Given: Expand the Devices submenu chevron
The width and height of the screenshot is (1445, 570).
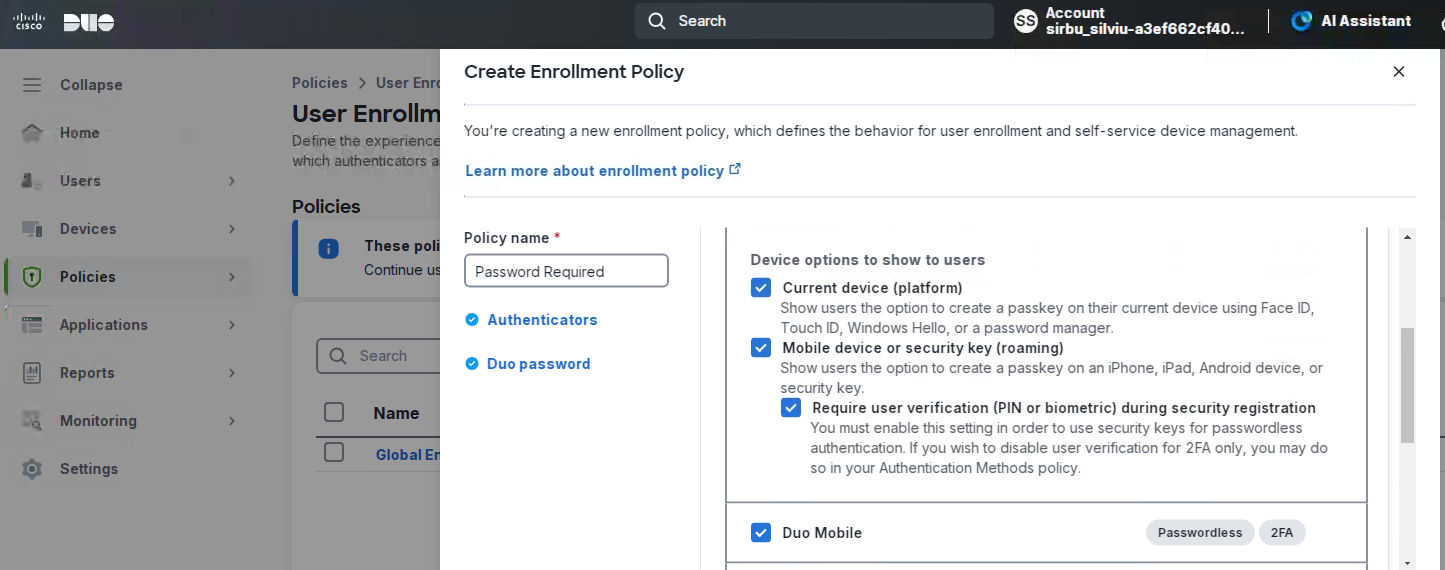Looking at the screenshot, I should (x=232, y=229).
